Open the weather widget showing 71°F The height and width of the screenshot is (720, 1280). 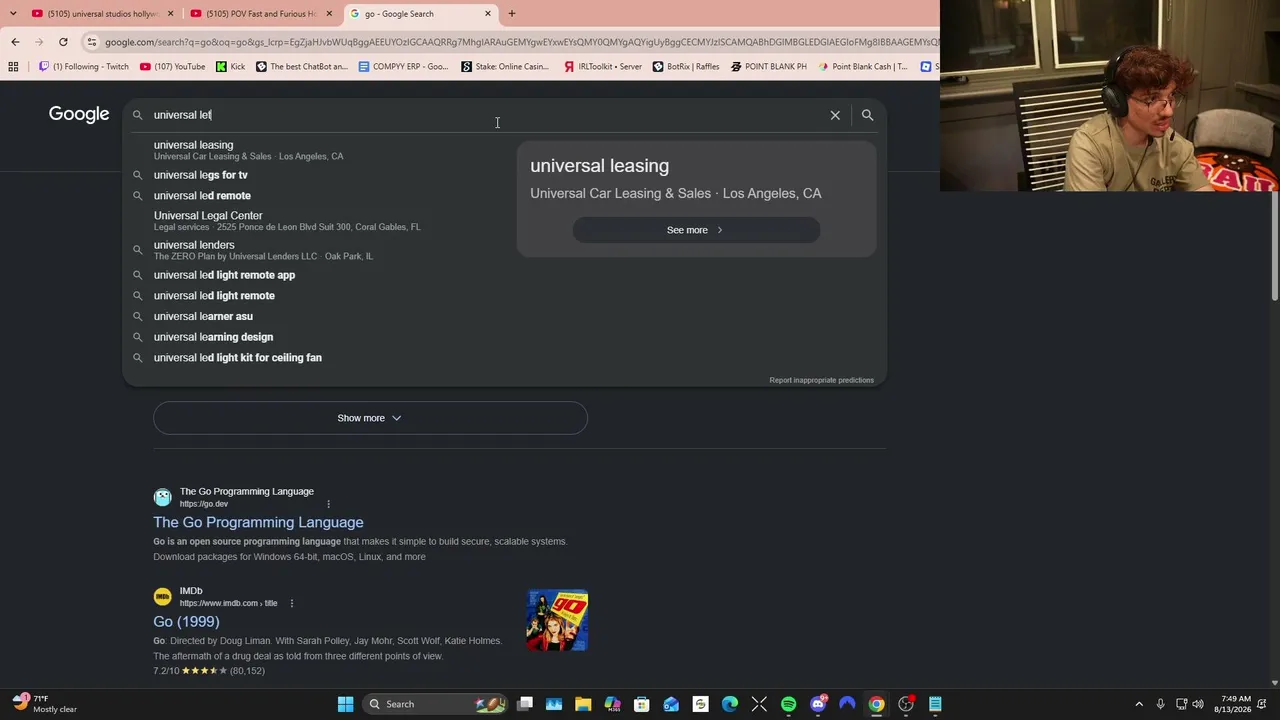[45, 704]
